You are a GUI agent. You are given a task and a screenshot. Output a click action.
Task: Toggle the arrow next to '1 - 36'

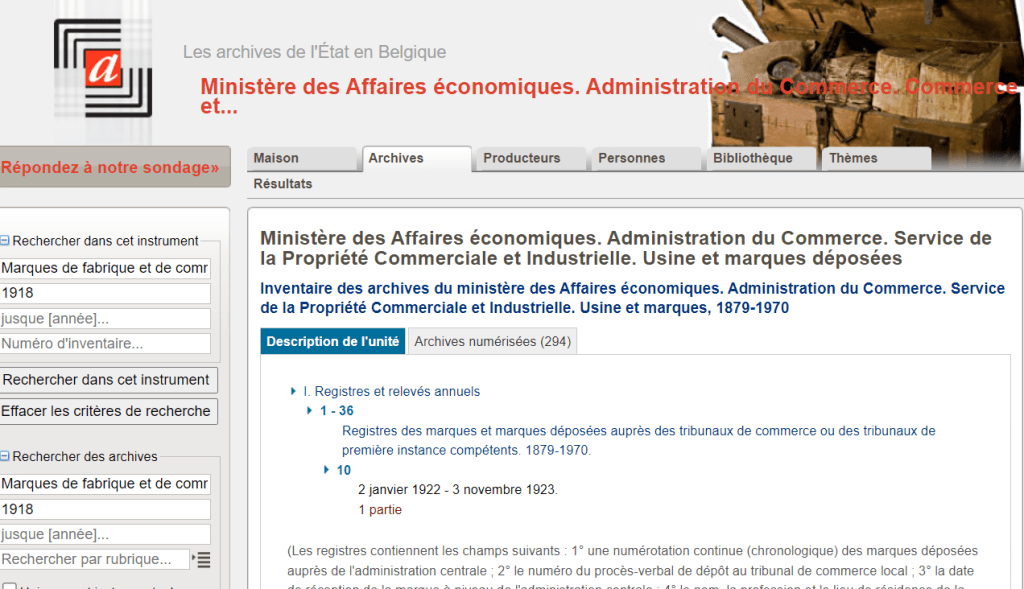[310, 411]
